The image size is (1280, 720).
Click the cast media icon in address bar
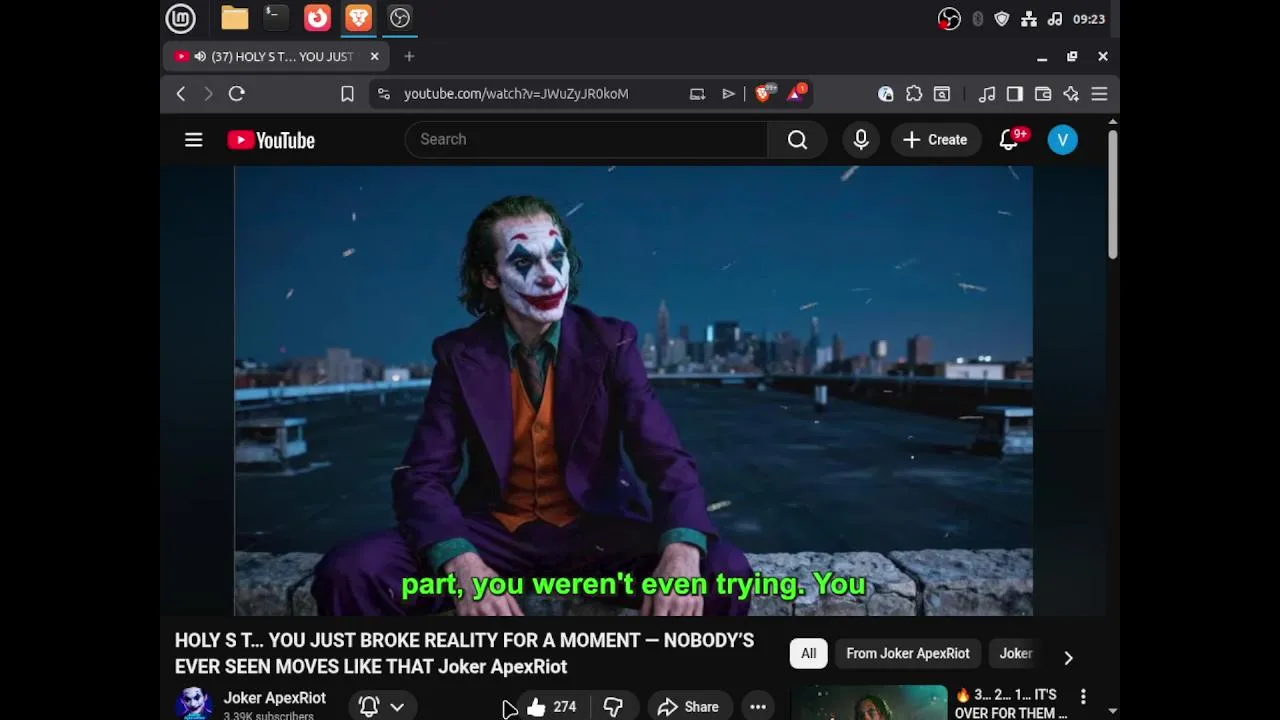coord(697,94)
